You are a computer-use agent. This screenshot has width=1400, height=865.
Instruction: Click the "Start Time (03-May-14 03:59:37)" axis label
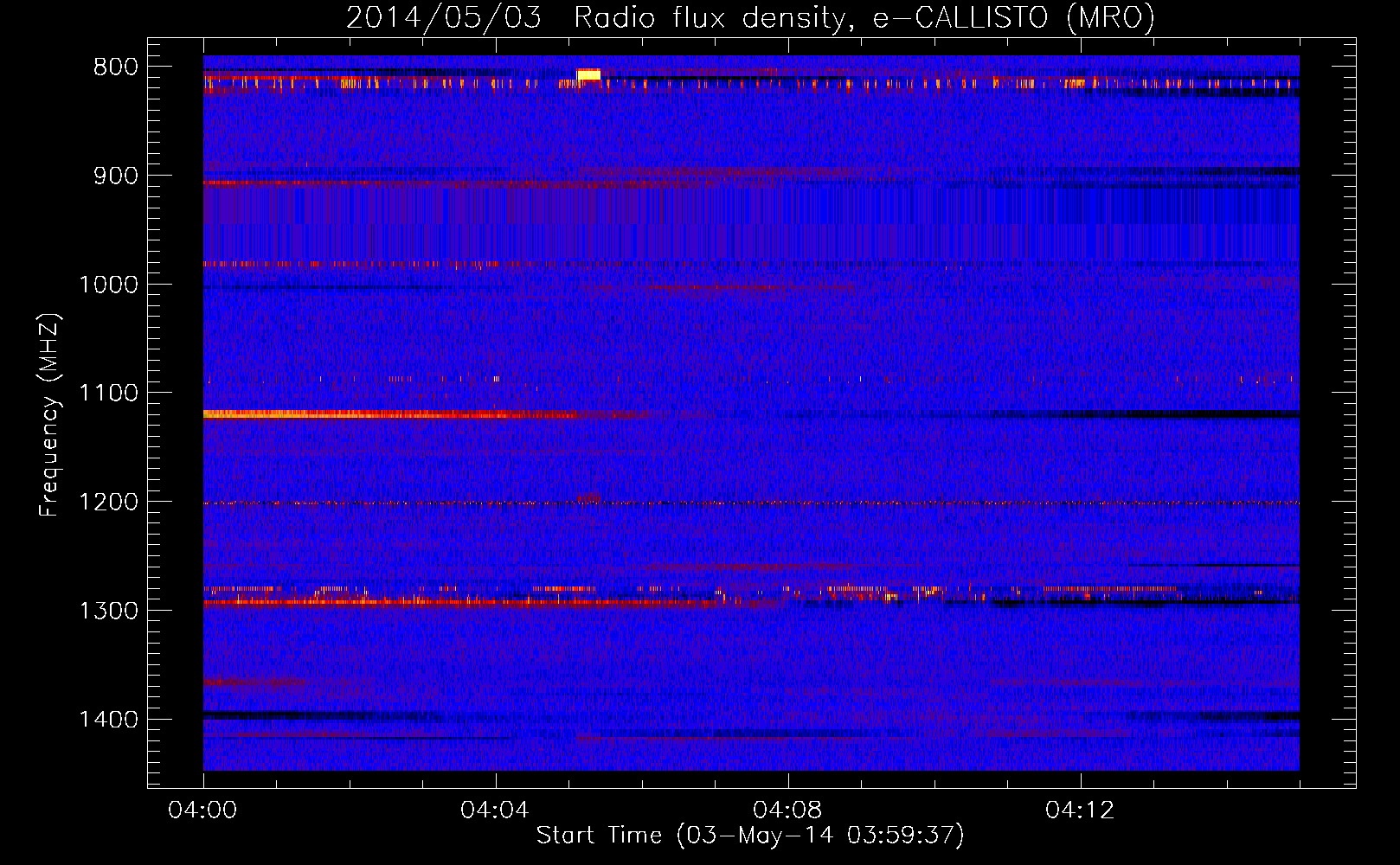[x=749, y=836]
